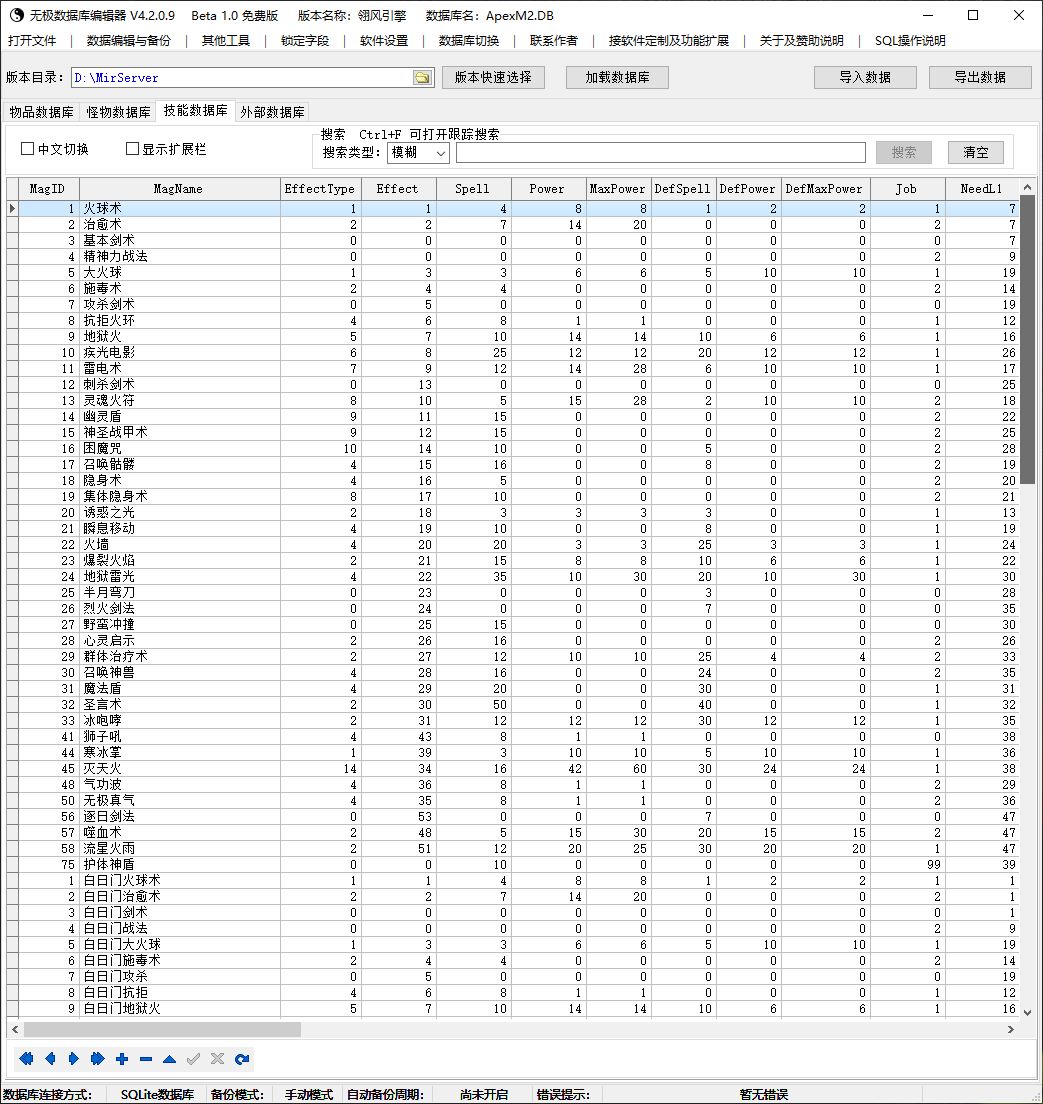1043x1104 pixels.
Task: Open 软件设置 menu
Action: coord(384,41)
